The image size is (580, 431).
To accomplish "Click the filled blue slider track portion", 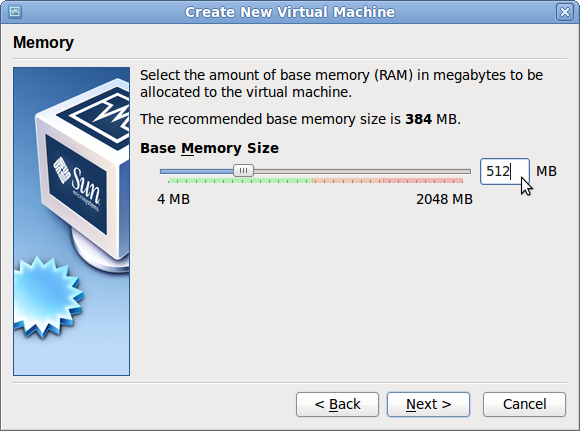I will (197, 171).
